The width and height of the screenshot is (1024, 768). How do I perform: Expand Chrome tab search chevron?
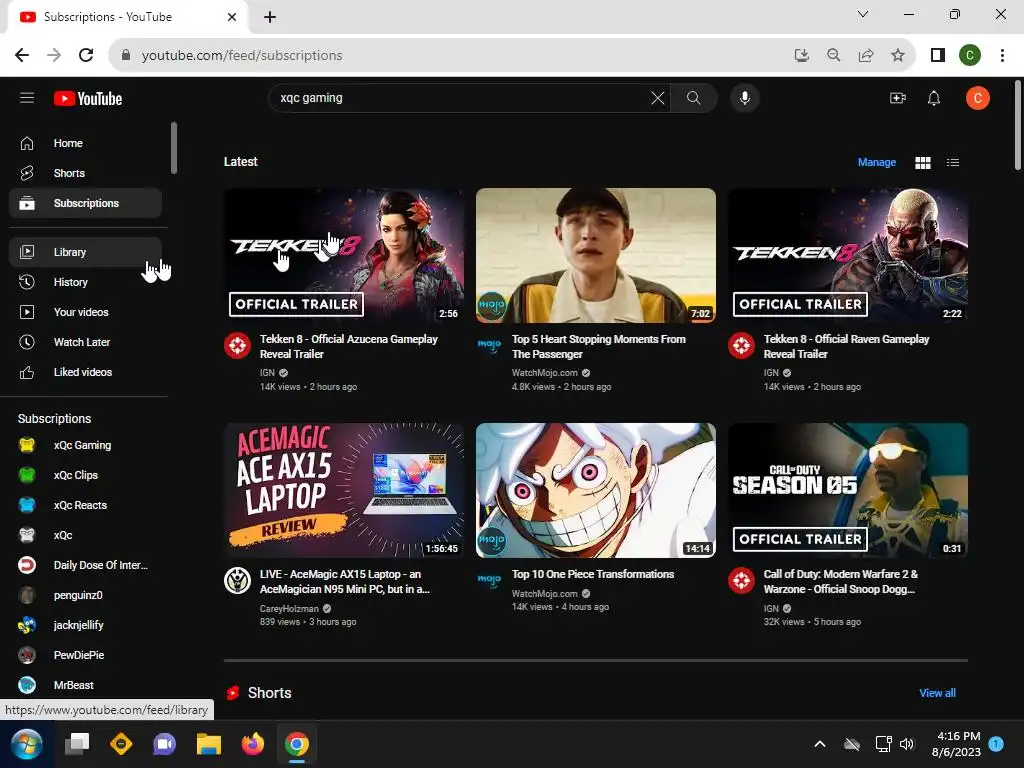[x=863, y=14]
